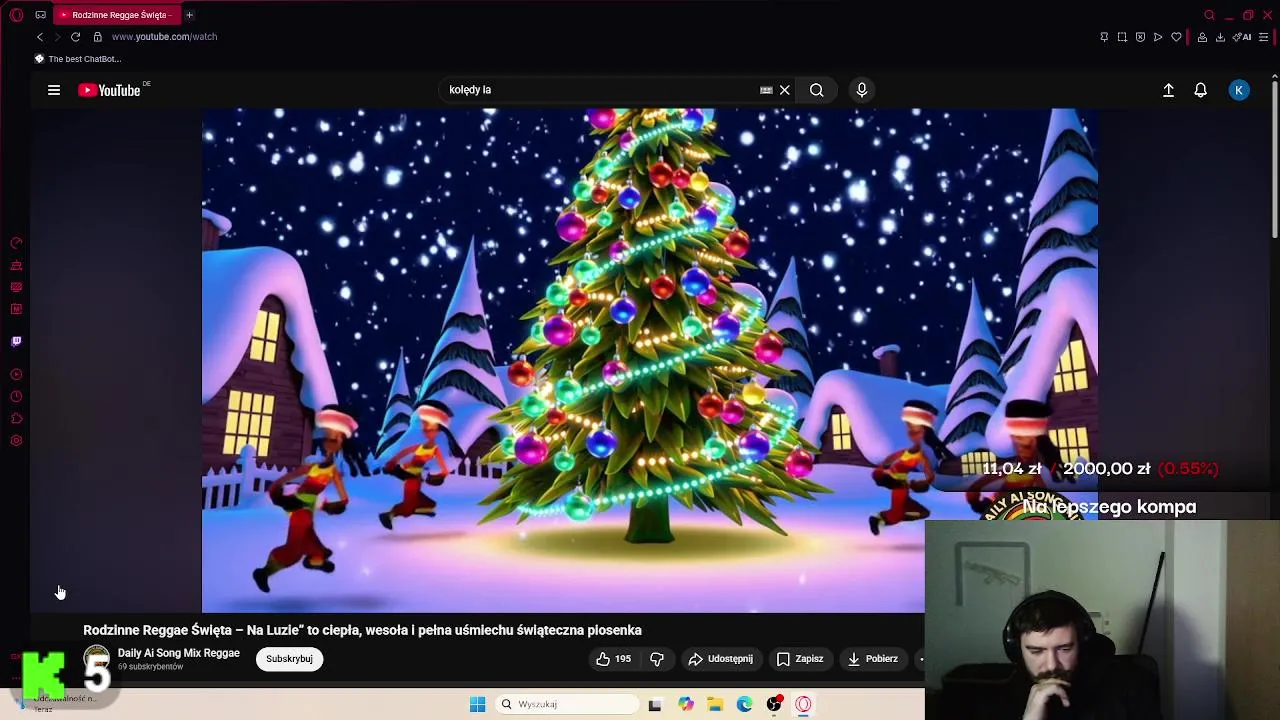Select the Rodzinne Reggae Święta browser tab
The width and height of the screenshot is (1280, 720).
(x=115, y=15)
